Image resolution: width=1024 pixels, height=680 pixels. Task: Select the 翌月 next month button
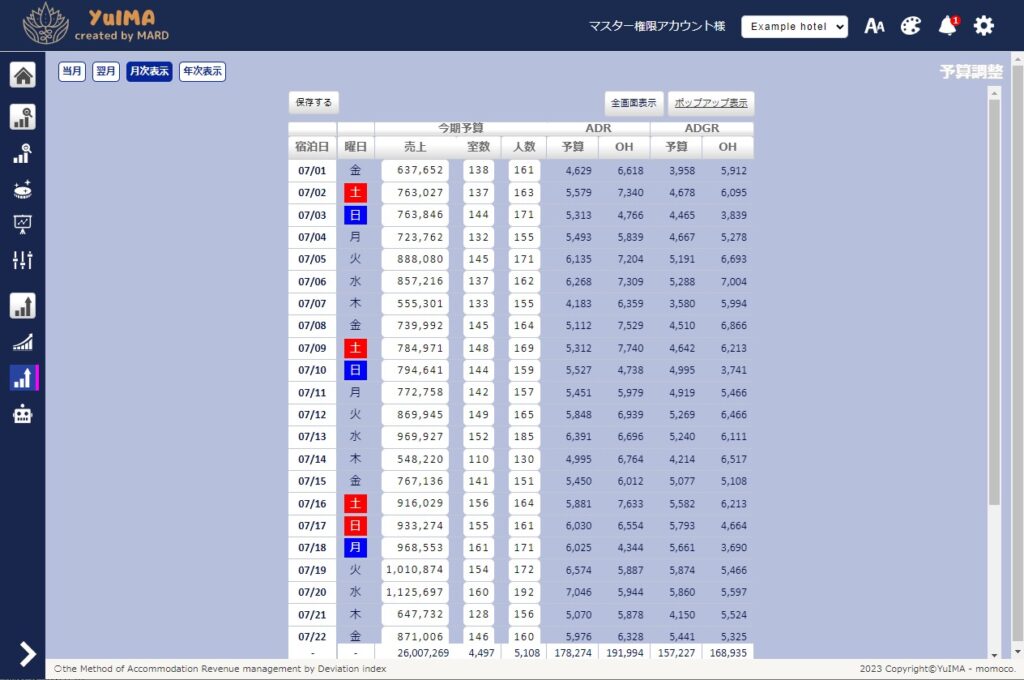tap(106, 72)
